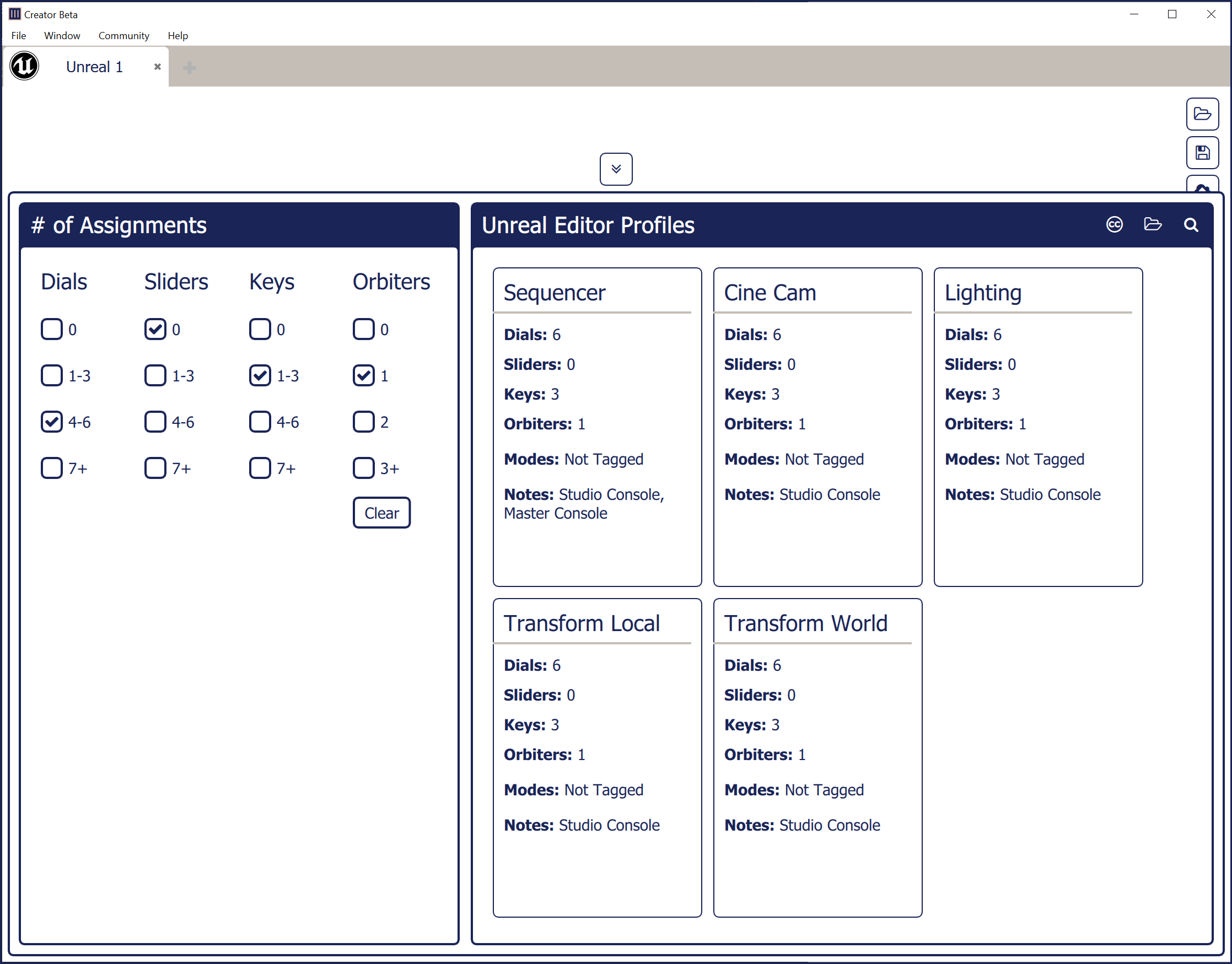Click the Sliders column heading
1232x964 pixels.
click(x=176, y=282)
